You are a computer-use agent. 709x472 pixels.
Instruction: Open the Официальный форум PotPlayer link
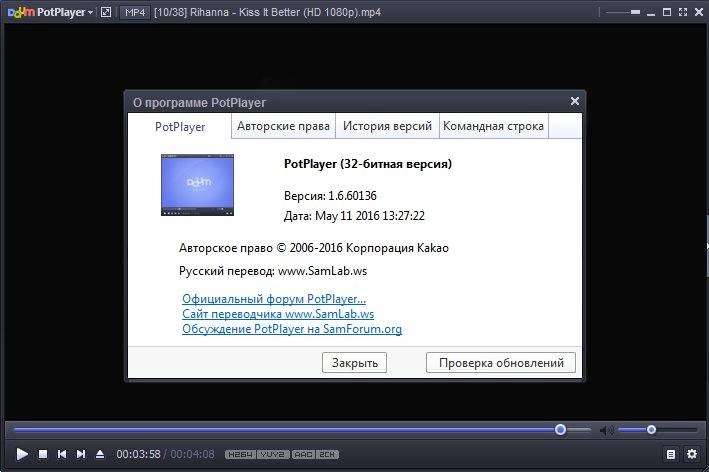[274, 299]
